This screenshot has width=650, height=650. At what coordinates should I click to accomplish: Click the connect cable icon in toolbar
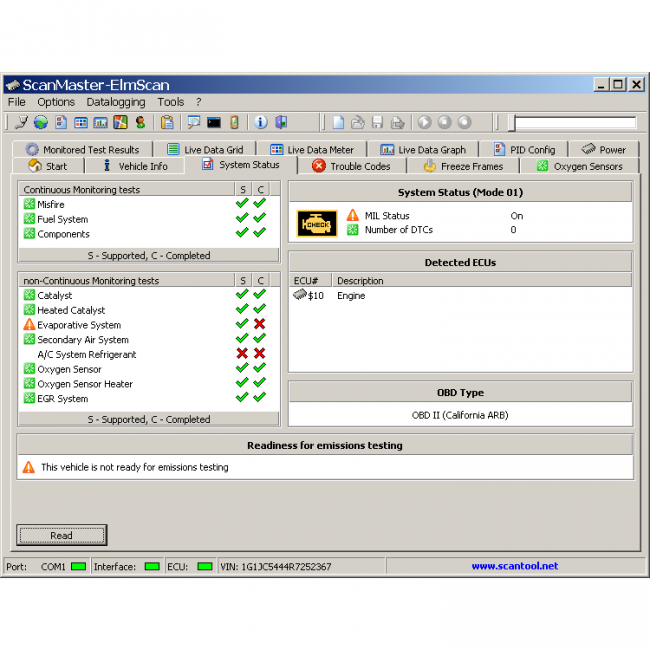(x=21, y=122)
